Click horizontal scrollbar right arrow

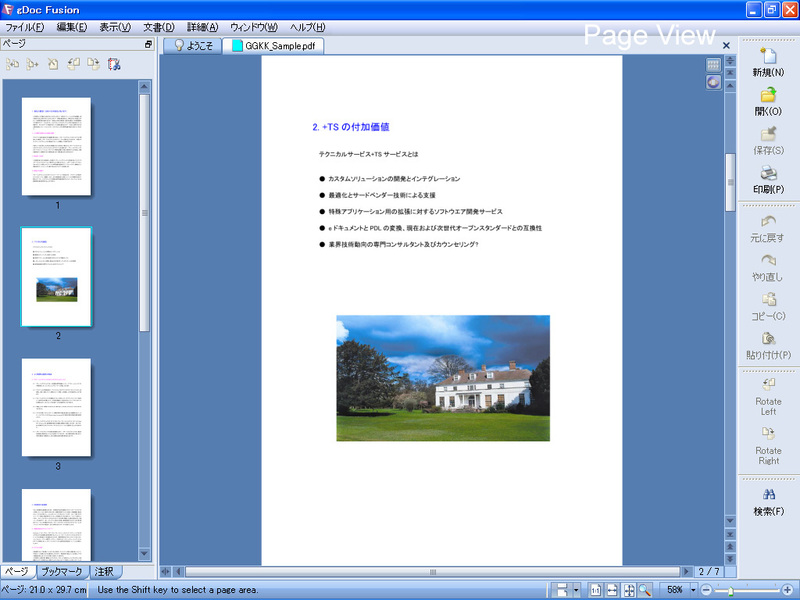pos(687,572)
